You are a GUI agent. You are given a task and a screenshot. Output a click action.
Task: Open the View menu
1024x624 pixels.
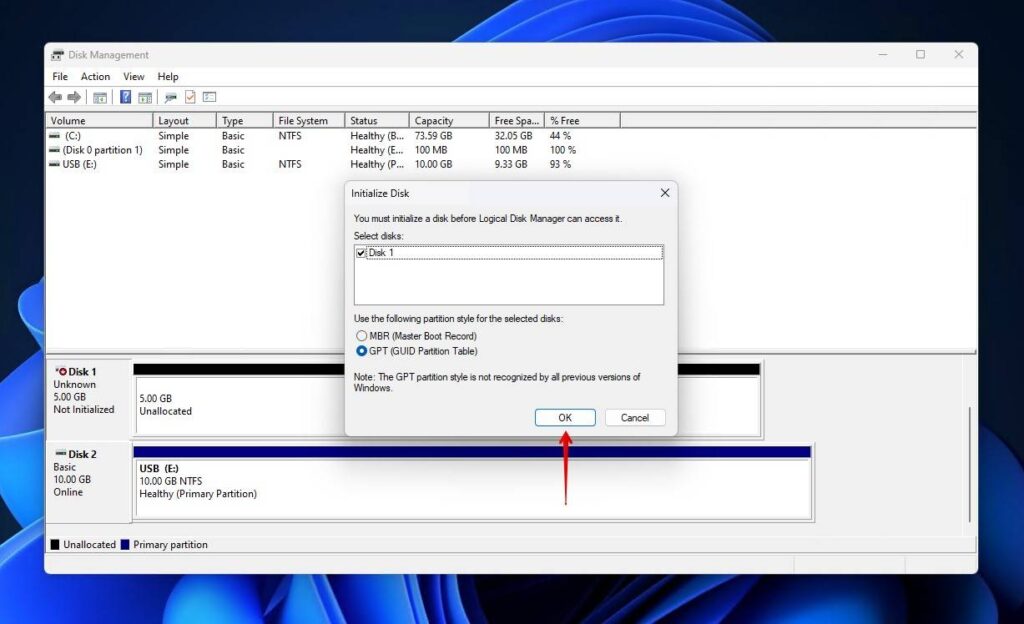134,76
